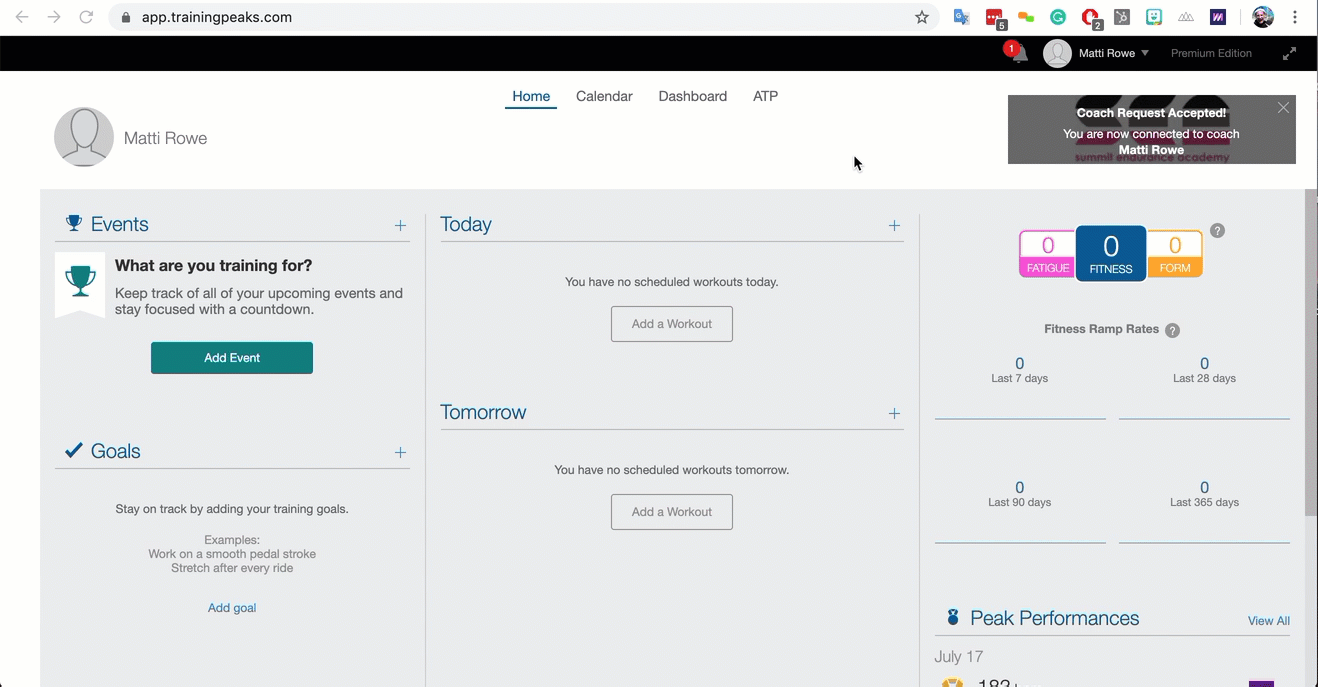The width and height of the screenshot is (1318, 687).
Task: Click the Fitness Ramp Rates label
Action: point(1101,329)
